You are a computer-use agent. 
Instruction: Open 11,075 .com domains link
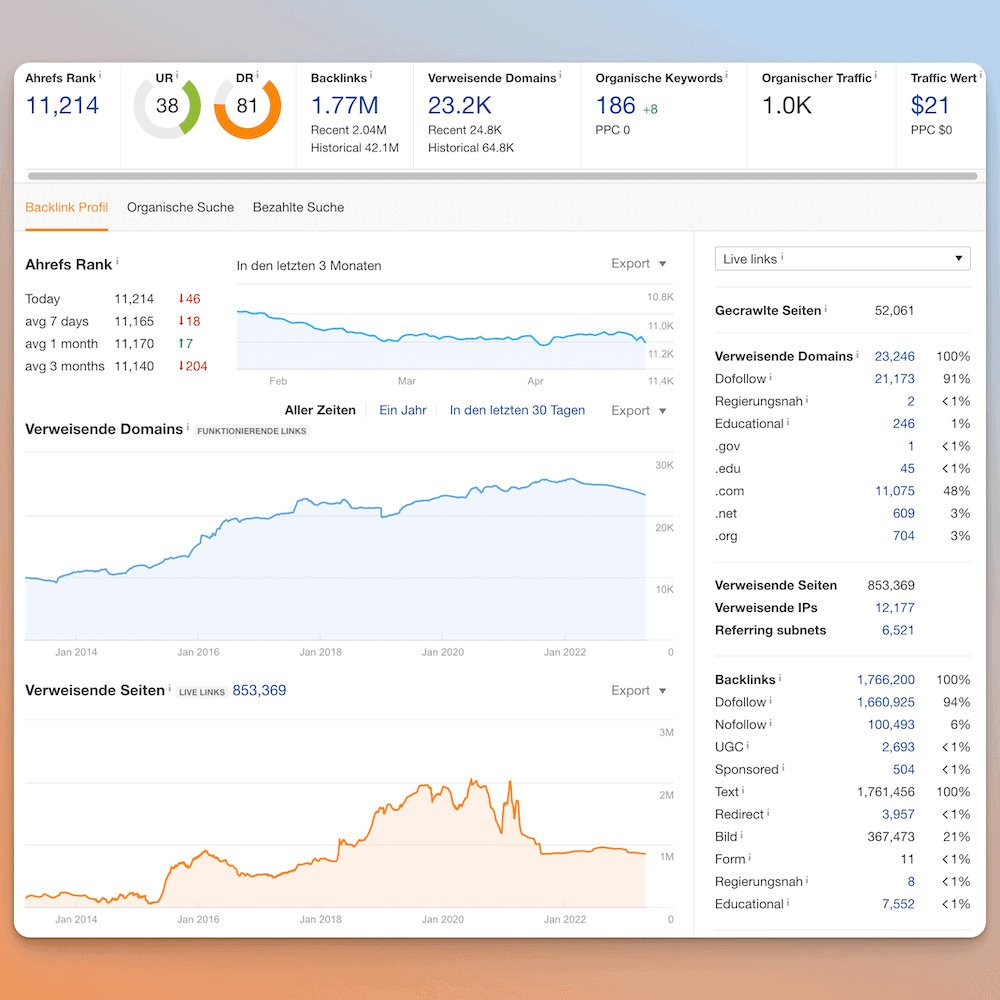tap(894, 491)
